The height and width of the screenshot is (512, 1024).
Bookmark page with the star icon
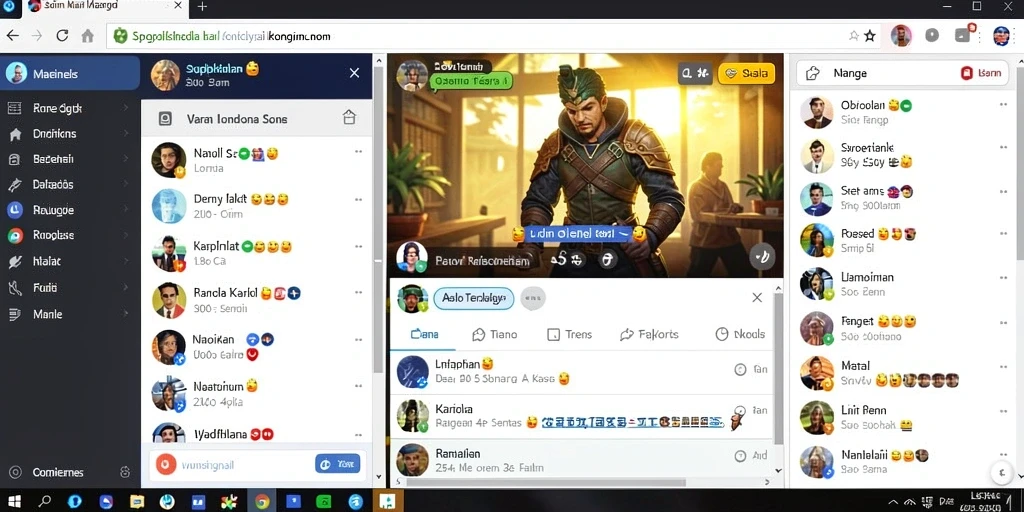point(870,36)
